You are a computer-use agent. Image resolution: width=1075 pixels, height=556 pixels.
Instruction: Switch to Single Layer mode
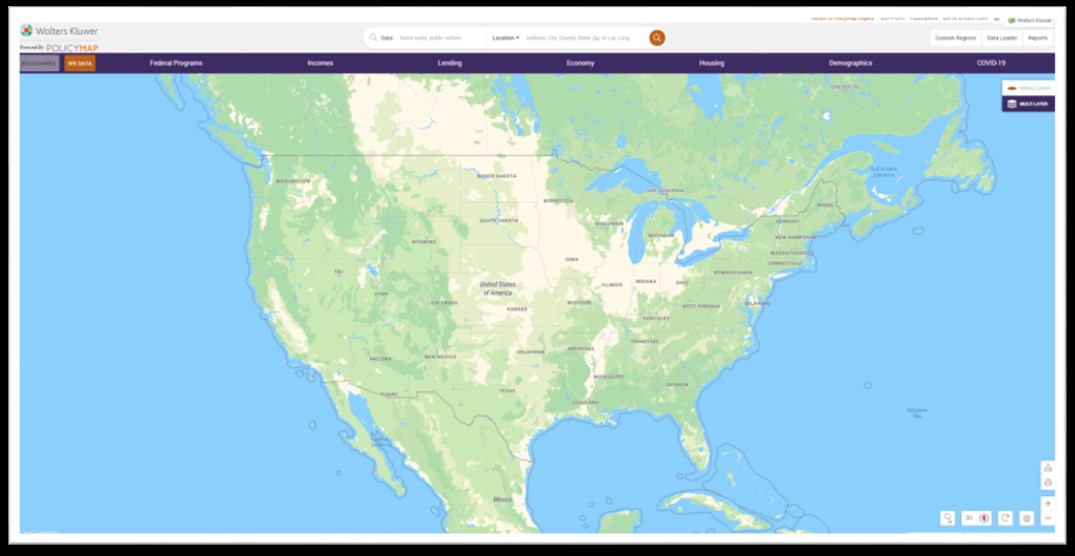pos(1028,88)
